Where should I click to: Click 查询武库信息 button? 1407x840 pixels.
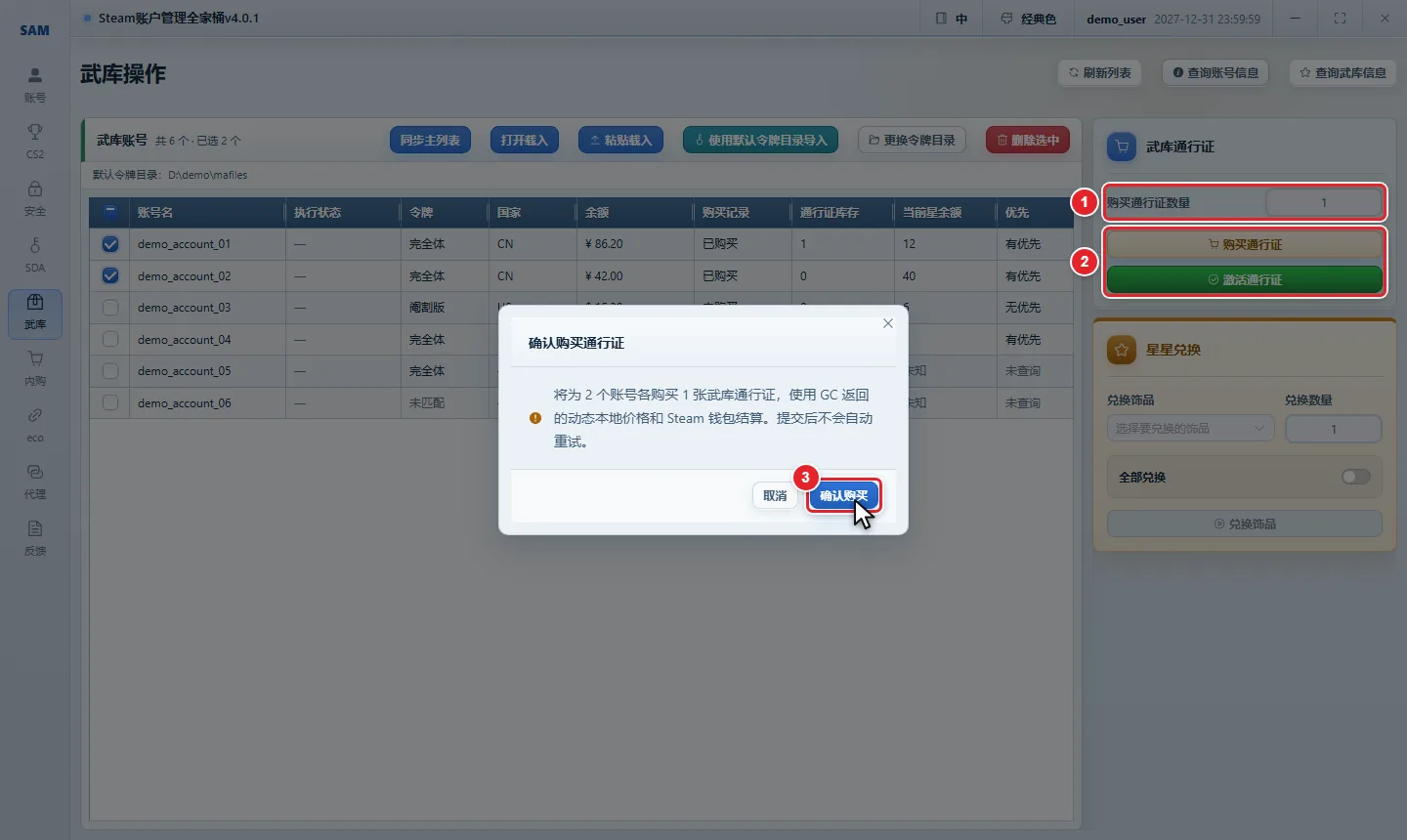pyautogui.click(x=1343, y=72)
